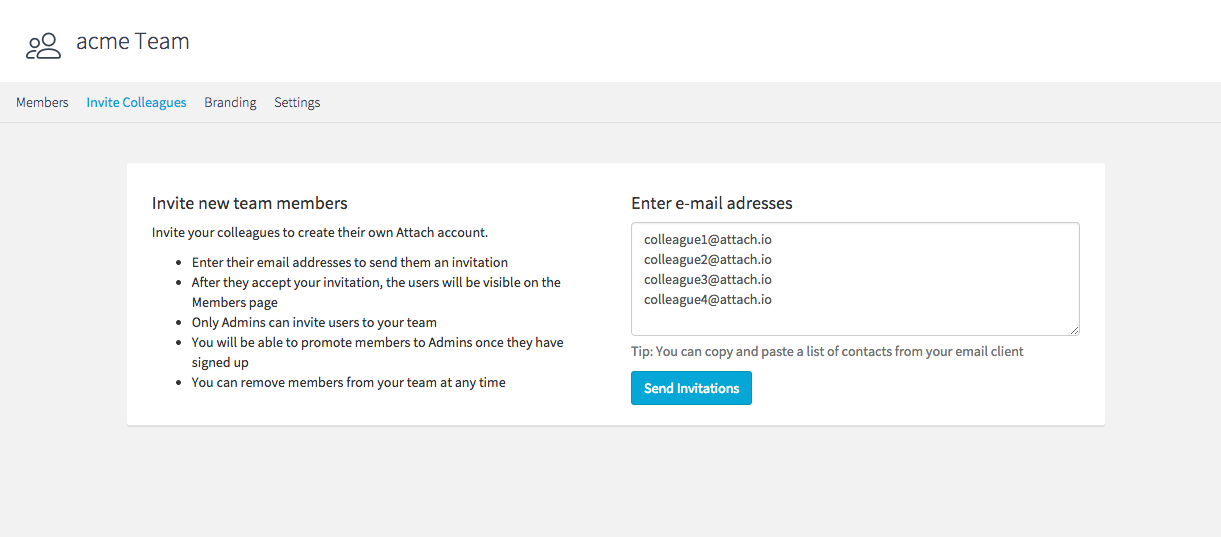Switch to the Branding tab
The image size is (1221, 537).
230,102
